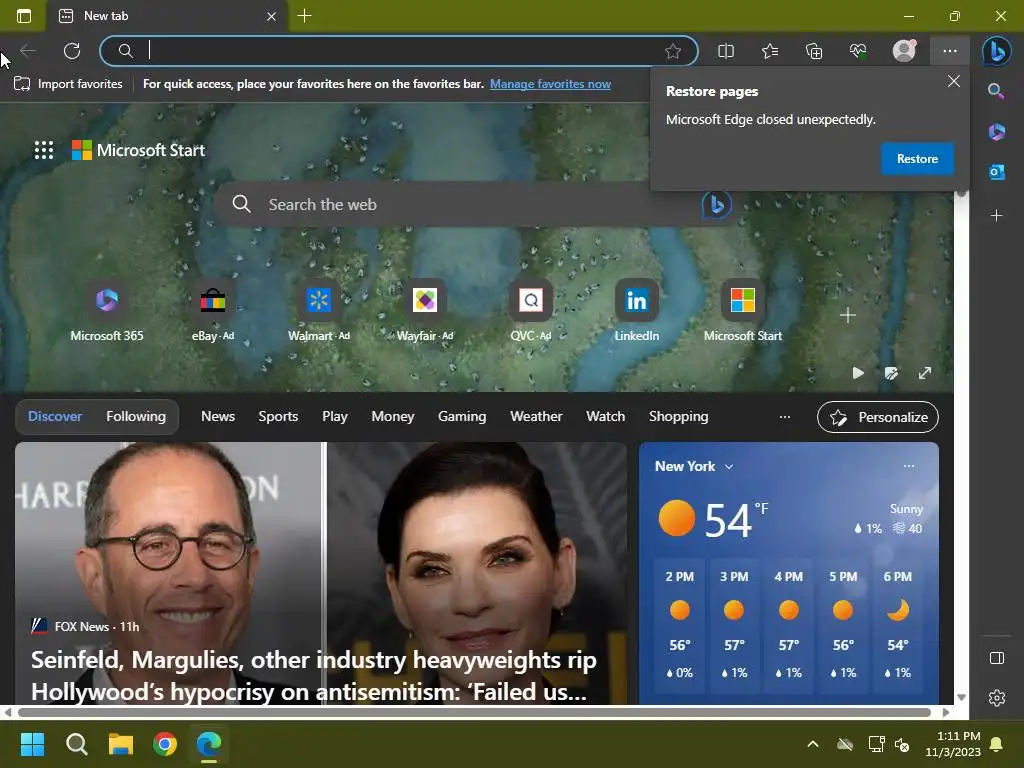
Task: Click the Personalize button
Action: [x=878, y=417]
